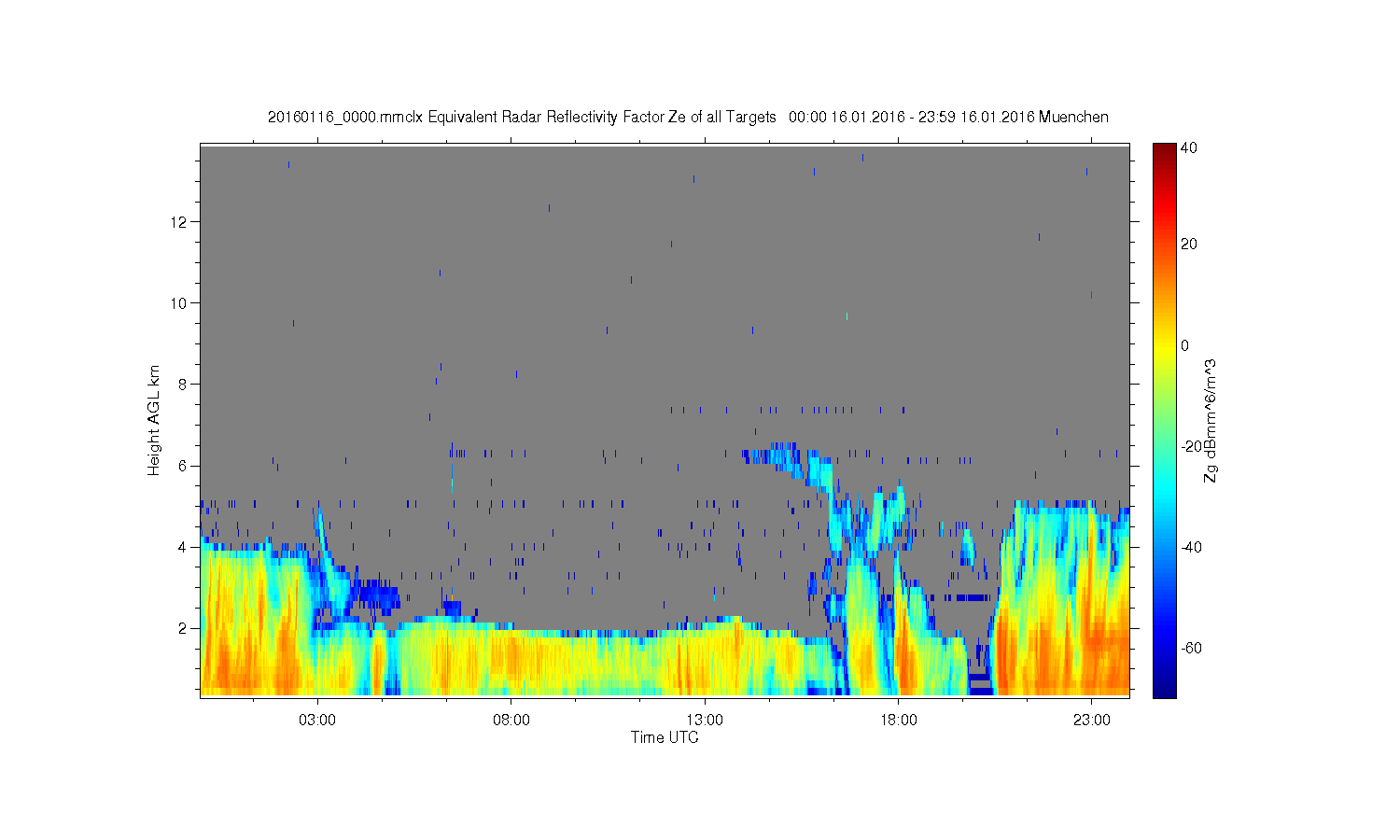Select the 'Height AGL km' y-axis label
Viewport: 1400px width, 840px height.
tap(154, 420)
